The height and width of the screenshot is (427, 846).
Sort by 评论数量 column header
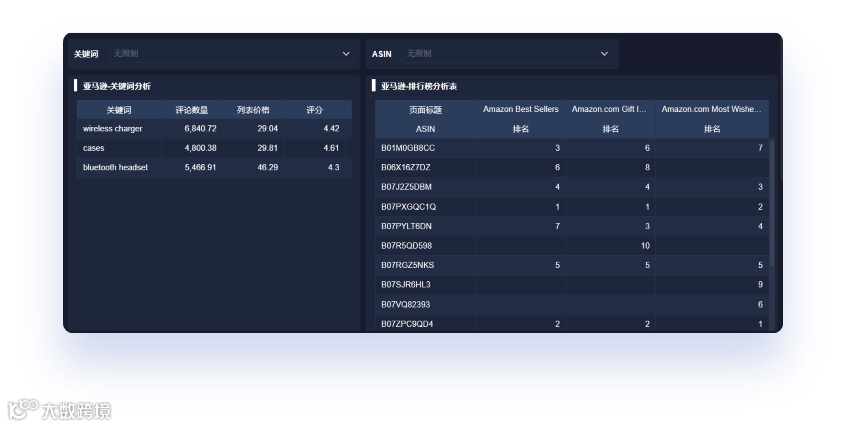(x=192, y=110)
